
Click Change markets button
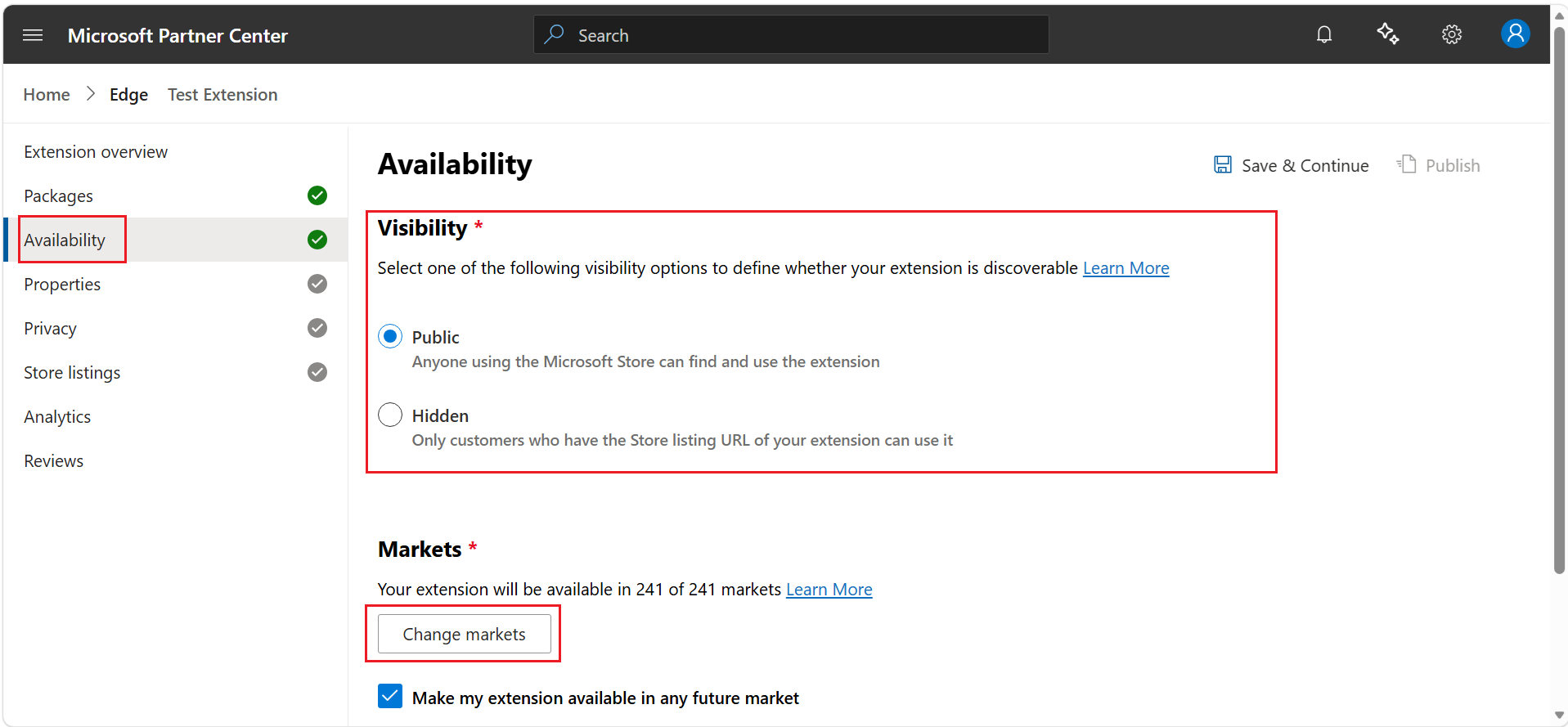465,634
